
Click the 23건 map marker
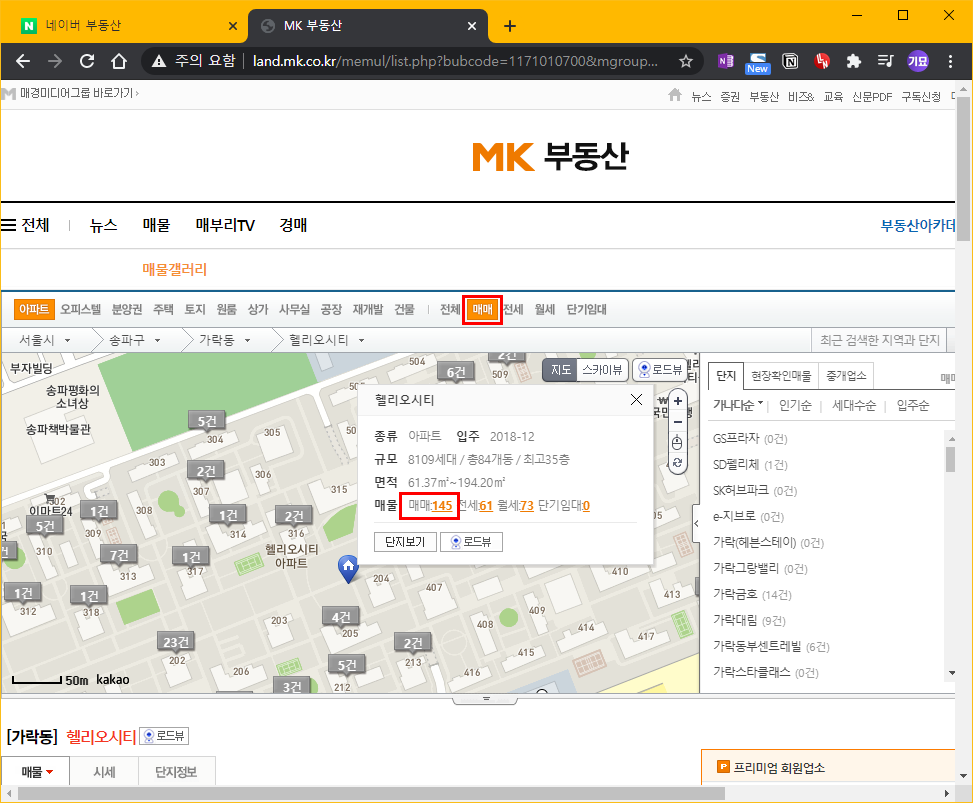click(x=176, y=642)
